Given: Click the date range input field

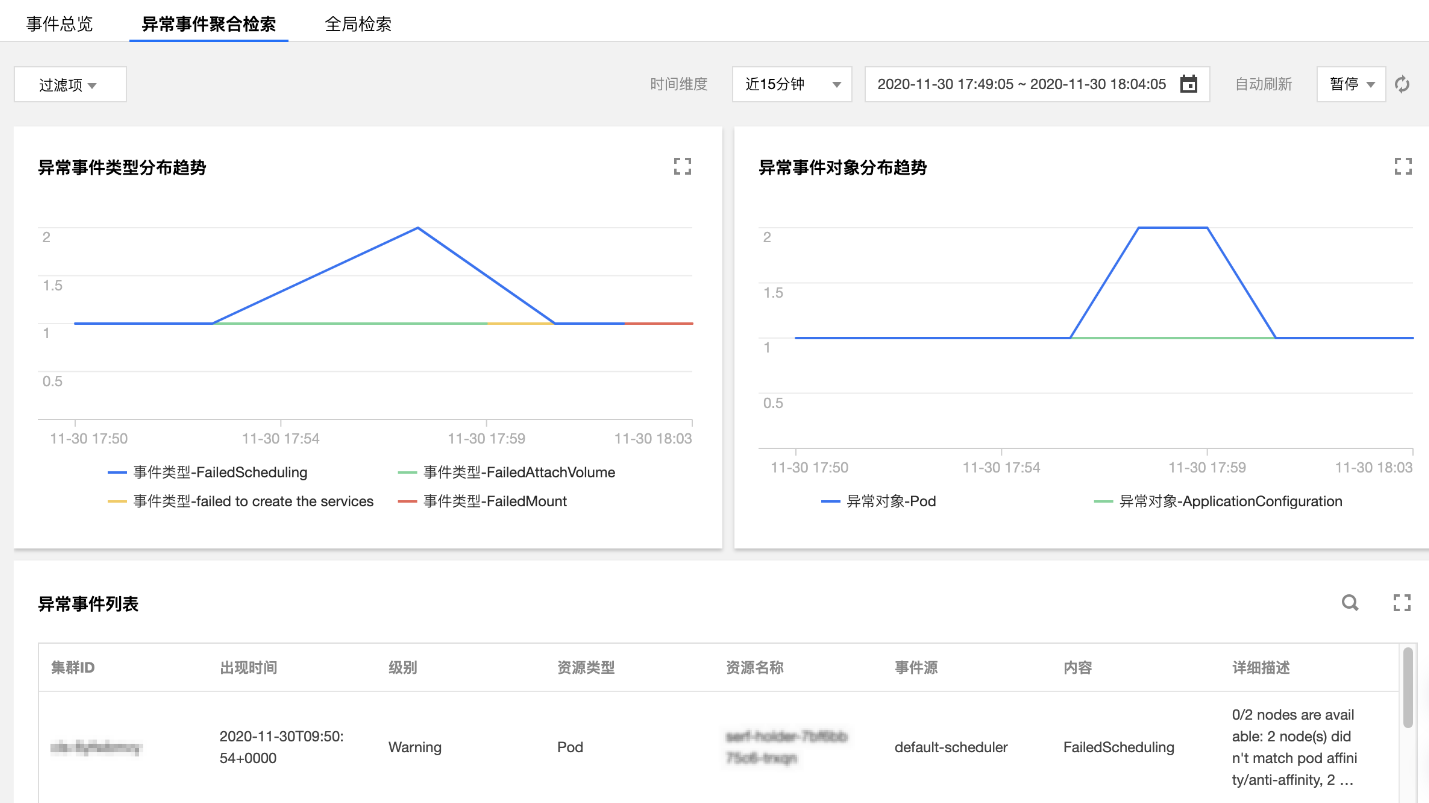Looking at the screenshot, I should 1020,85.
